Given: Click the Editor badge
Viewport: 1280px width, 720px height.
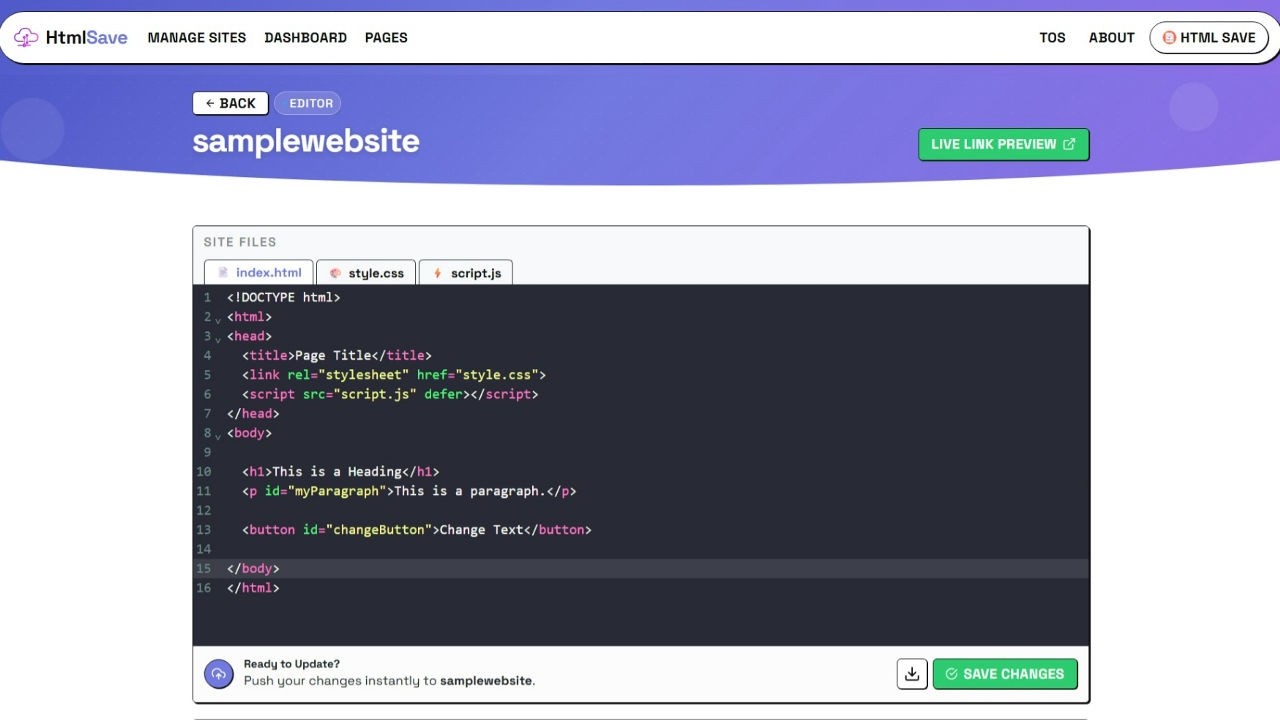Looking at the screenshot, I should point(308,103).
